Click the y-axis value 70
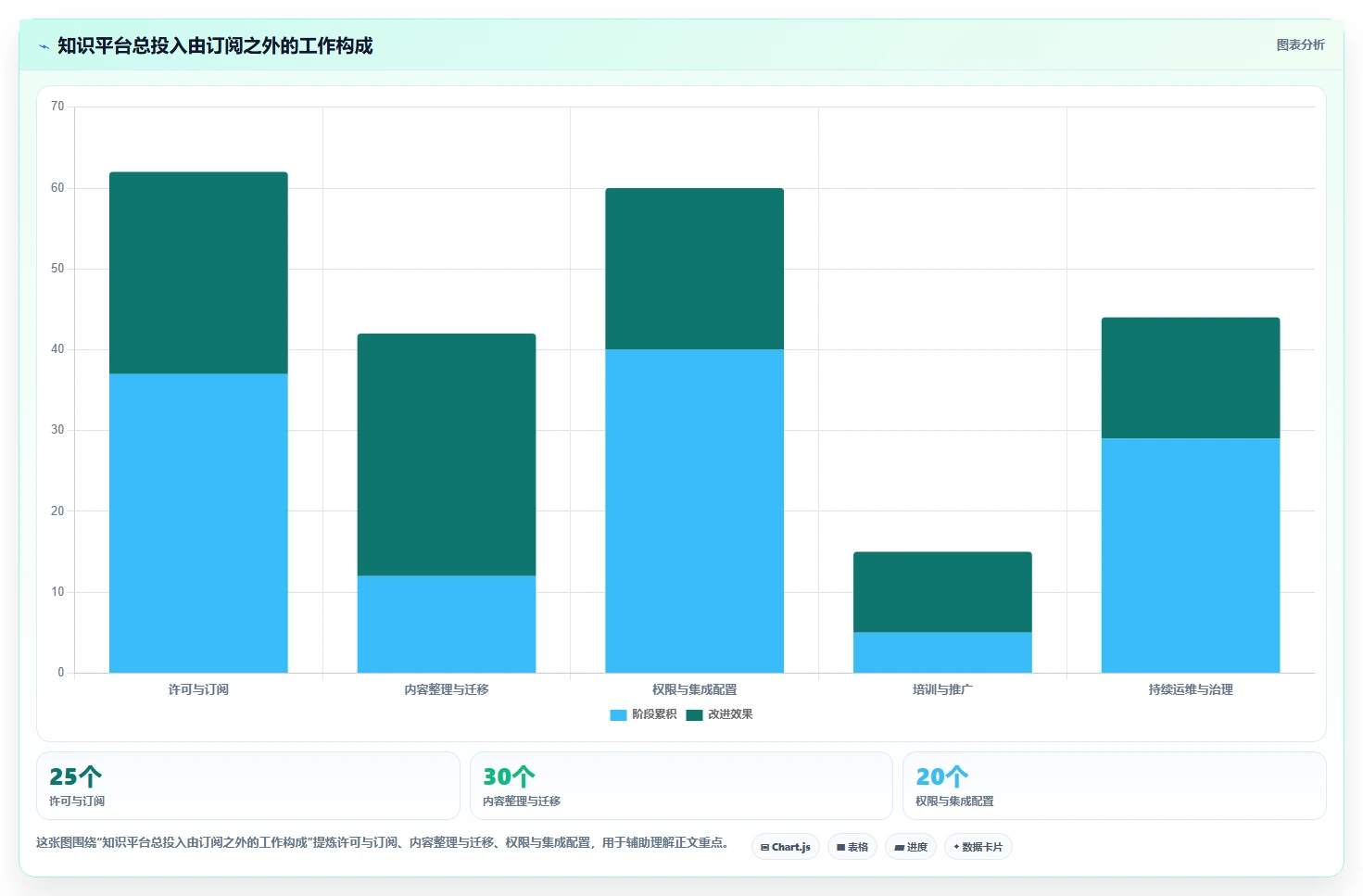This screenshot has width=1363, height=896. pyautogui.click(x=57, y=107)
